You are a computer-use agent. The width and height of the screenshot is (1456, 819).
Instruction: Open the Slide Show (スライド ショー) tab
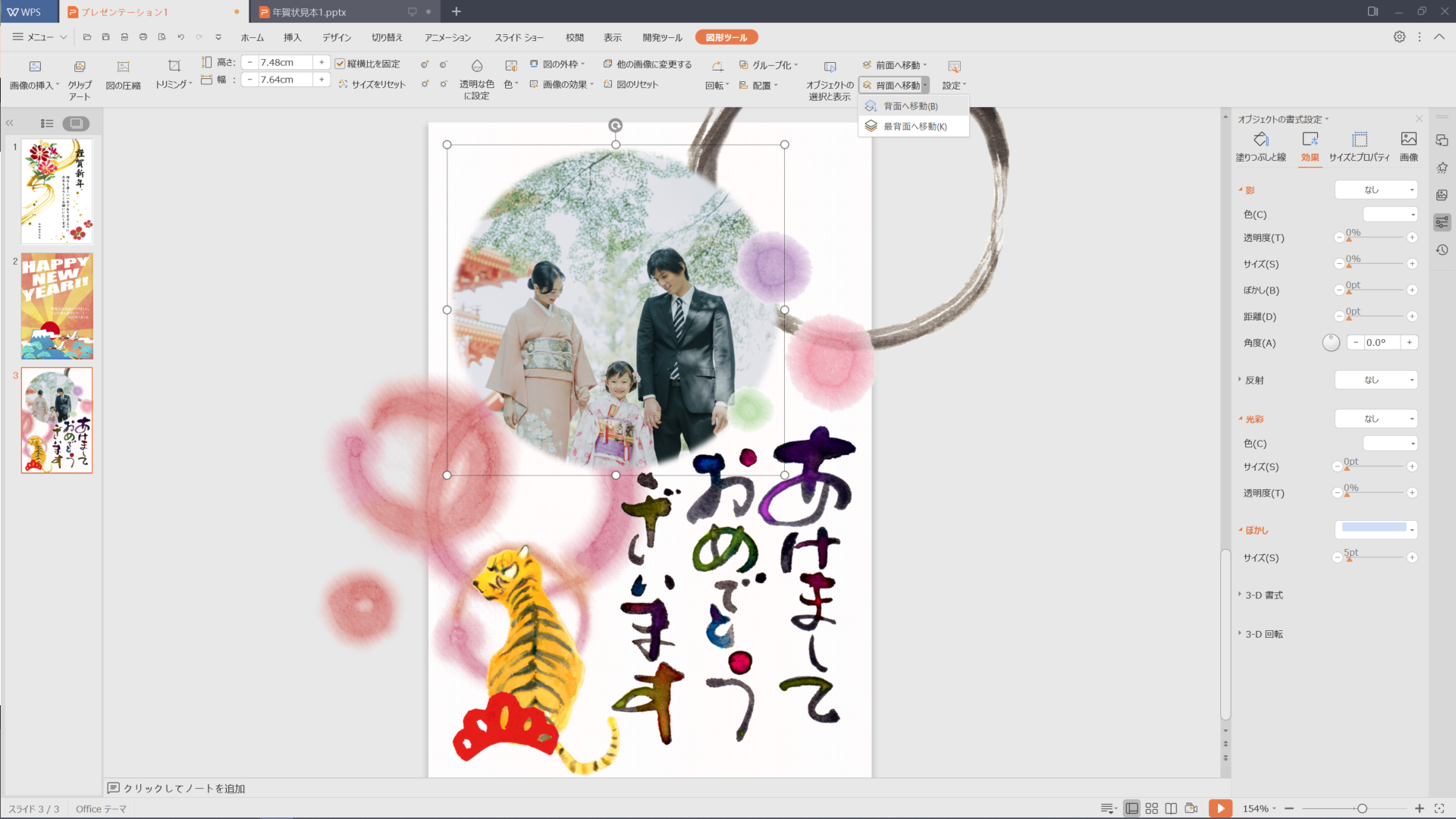519,37
